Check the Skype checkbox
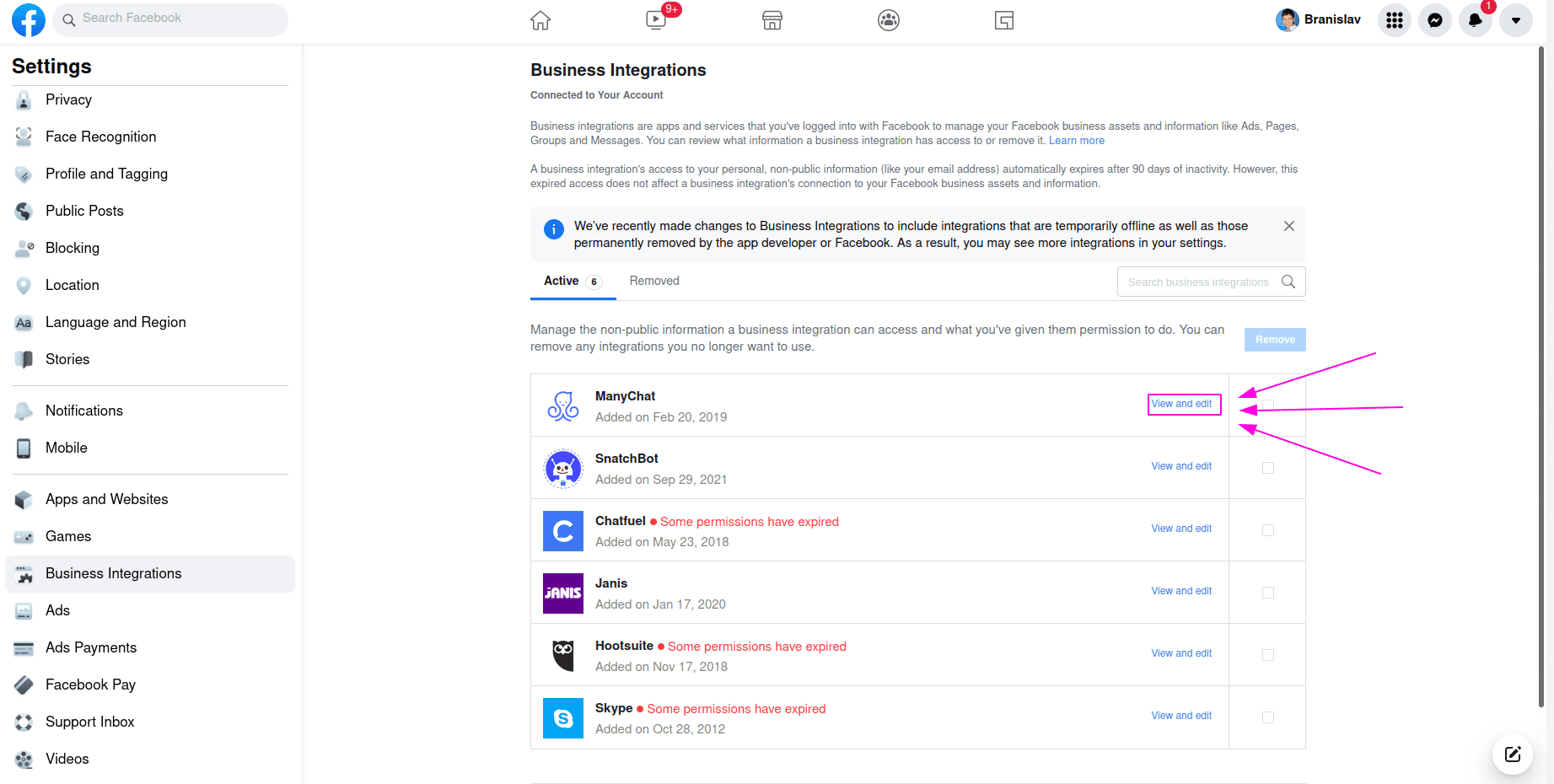Screen dimensions: 1554x784 click(x=1268, y=717)
